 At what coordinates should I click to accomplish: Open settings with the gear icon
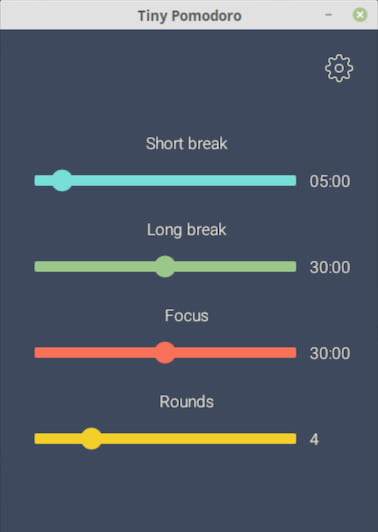[x=339, y=68]
